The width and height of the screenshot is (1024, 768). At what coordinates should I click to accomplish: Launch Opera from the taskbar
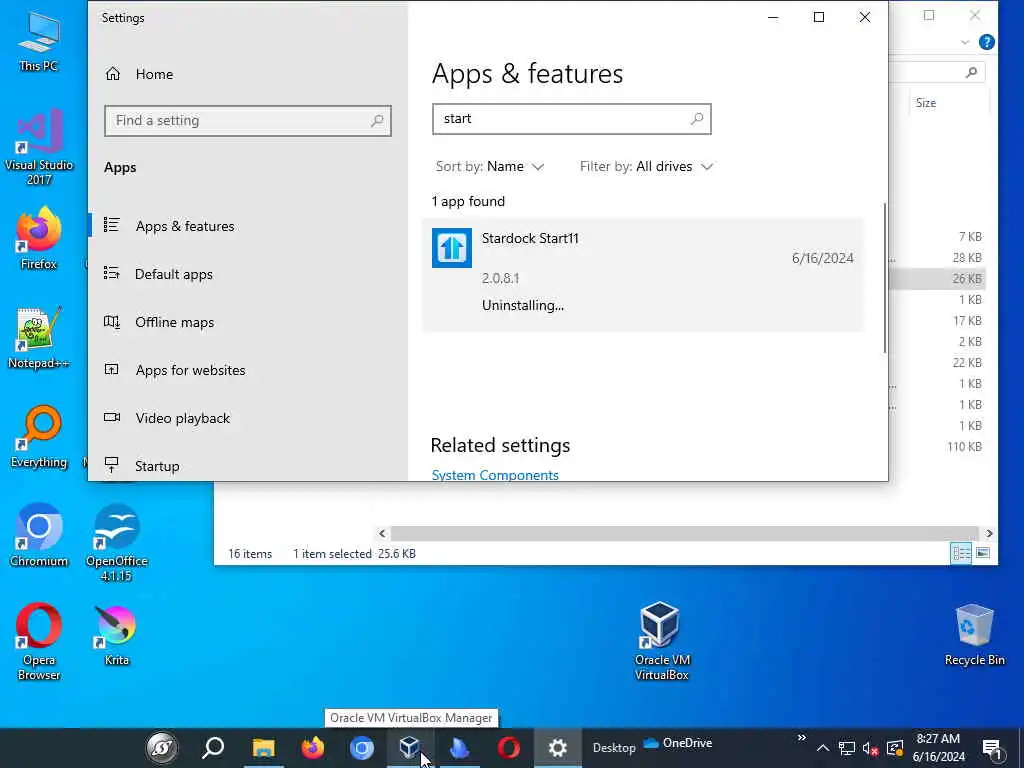pos(509,748)
